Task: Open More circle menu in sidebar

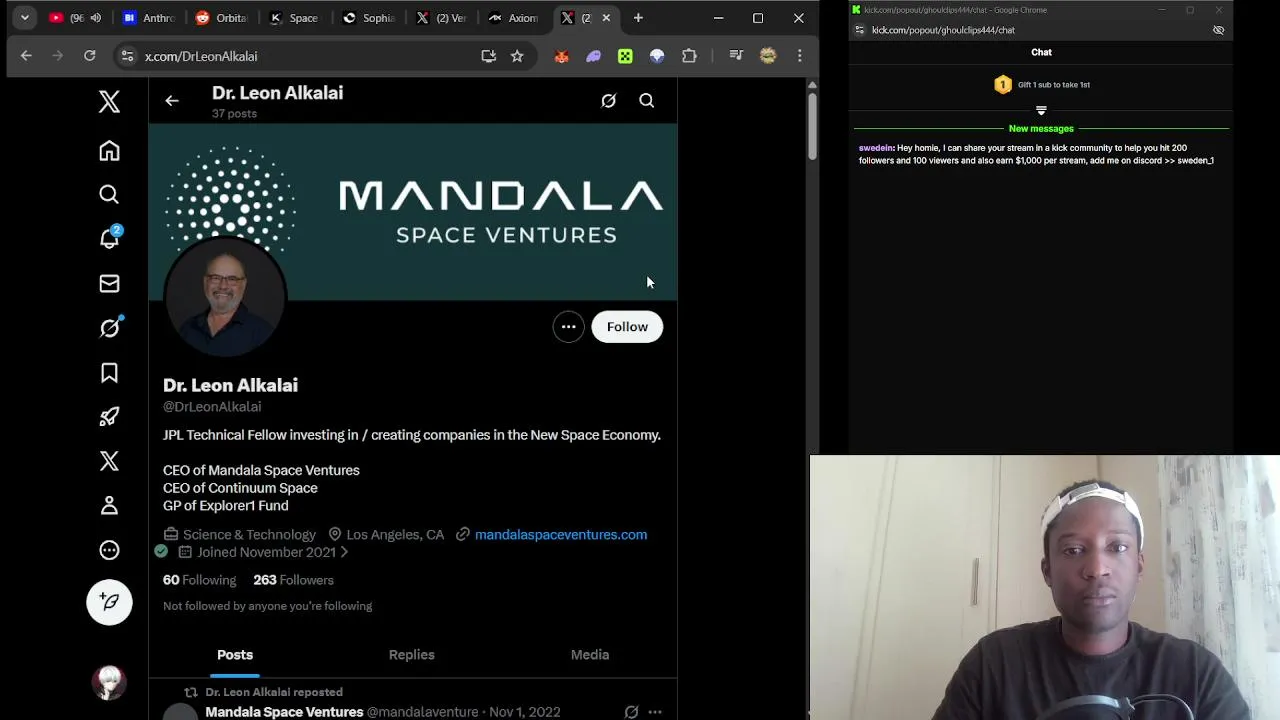Action: pyautogui.click(x=109, y=550)
